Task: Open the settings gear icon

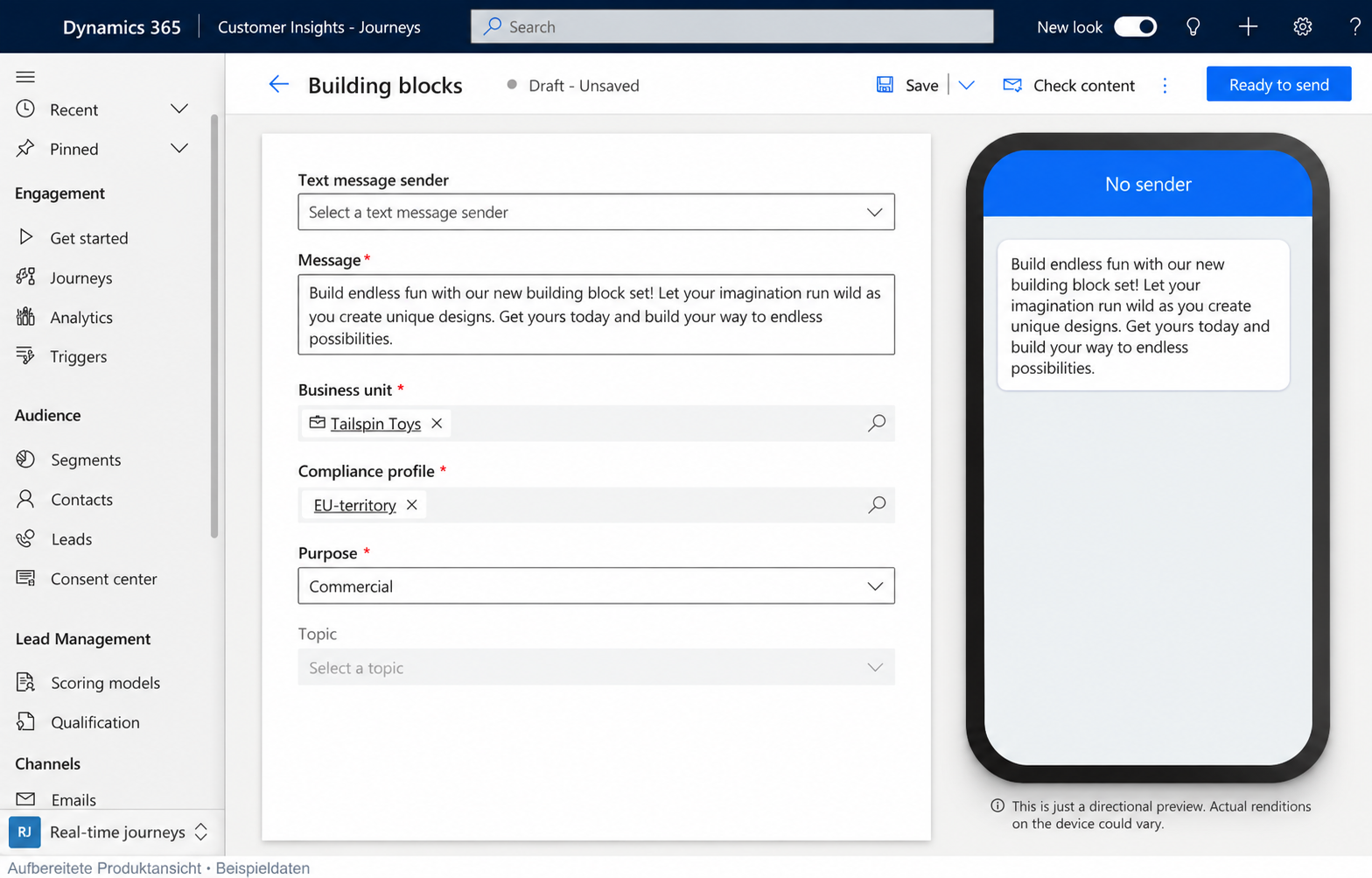Action: (1302, 27)
